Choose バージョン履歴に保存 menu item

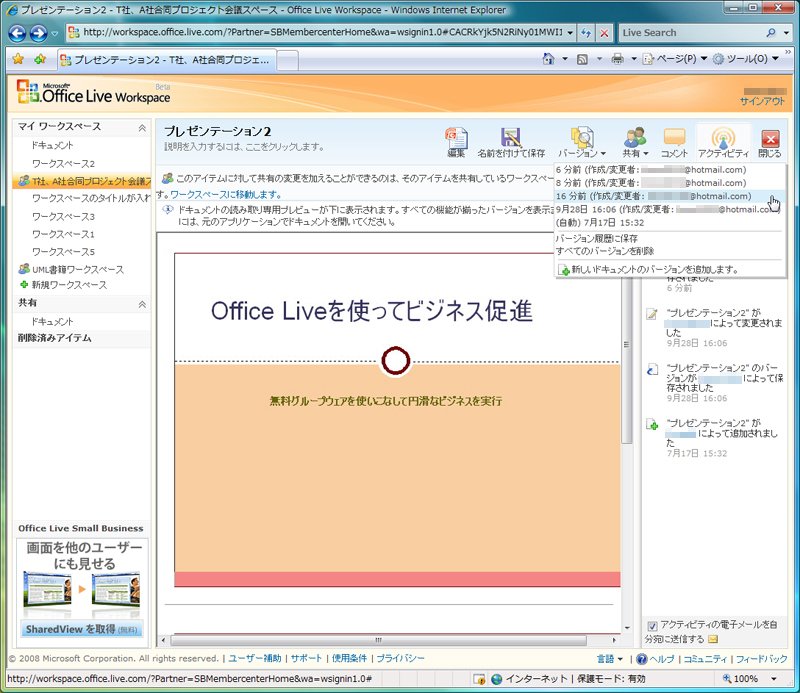point(596,238)
